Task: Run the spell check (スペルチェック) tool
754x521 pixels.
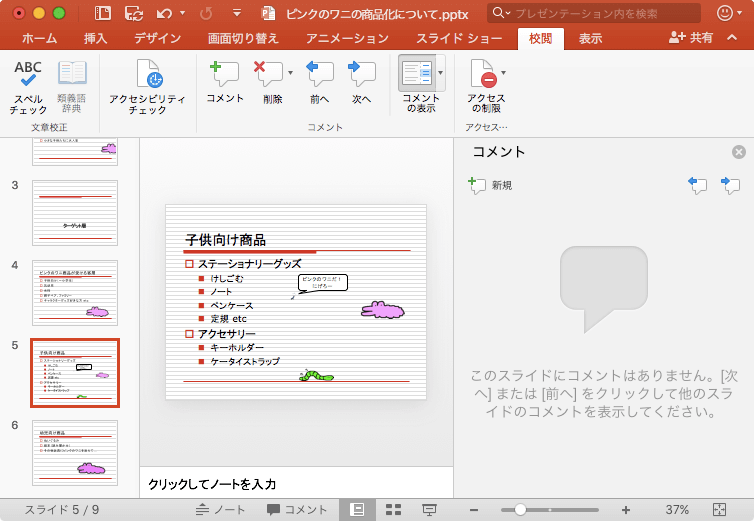Action: point(28,86)
